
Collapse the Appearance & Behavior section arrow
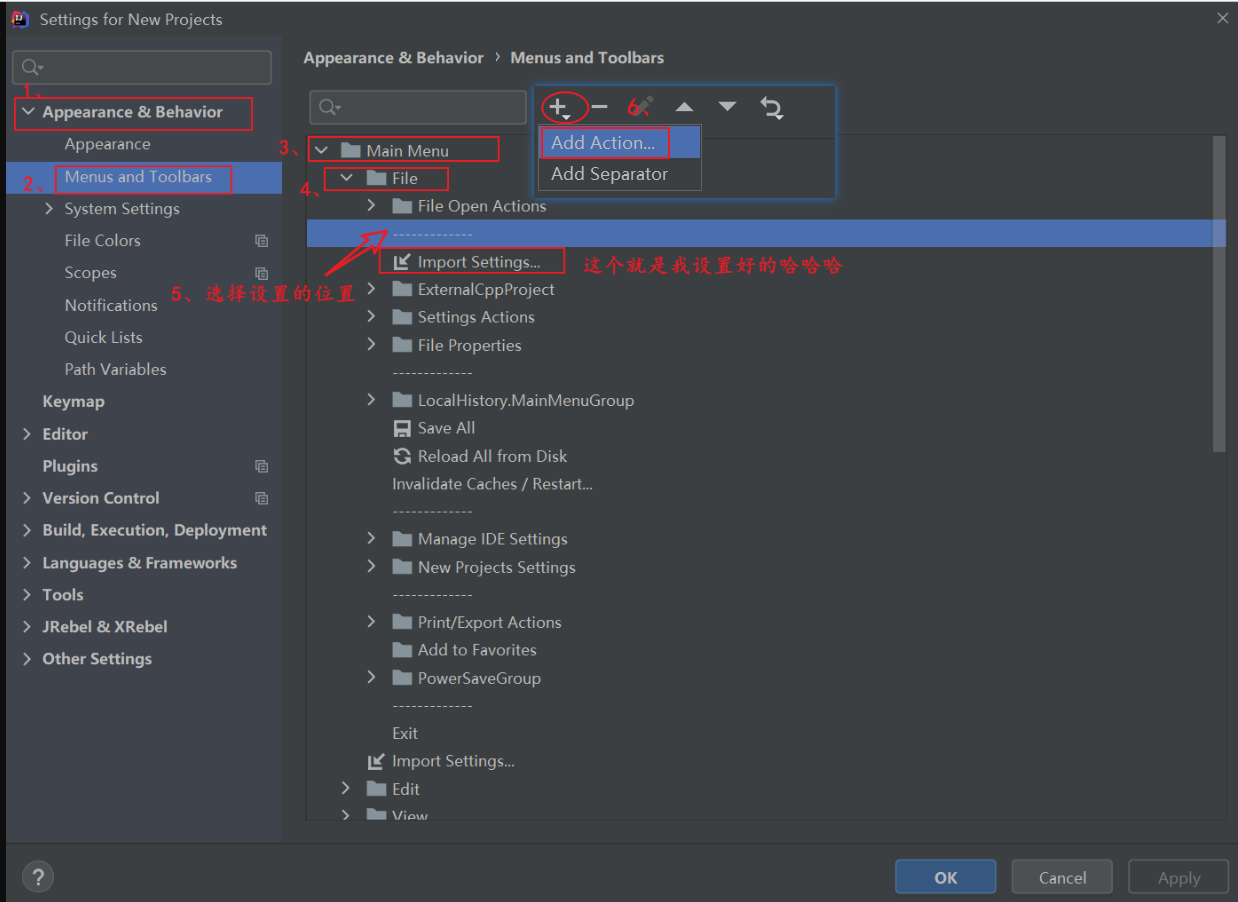[x=28, y=112]
